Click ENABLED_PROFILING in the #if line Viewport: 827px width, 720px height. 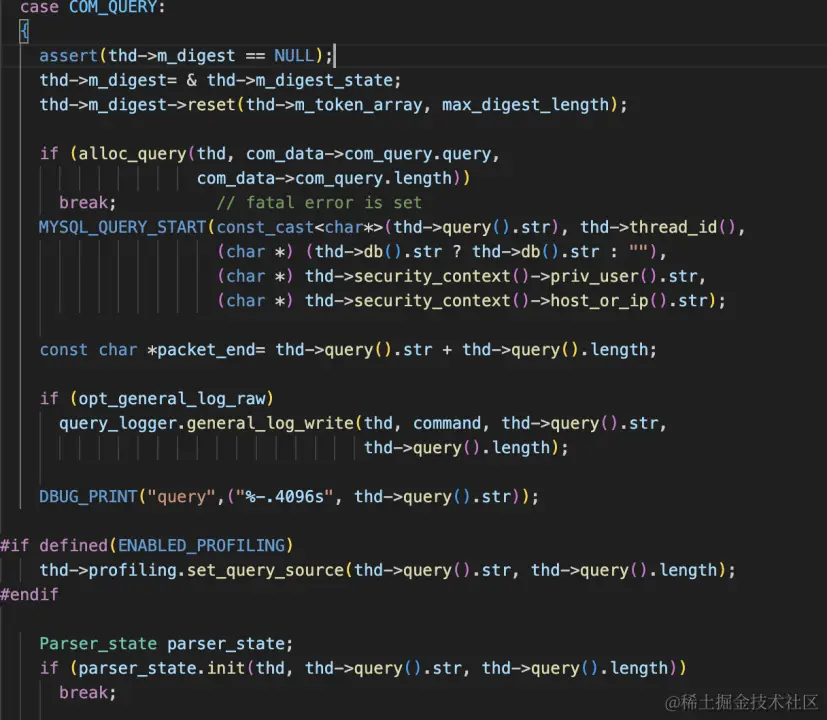201,545
